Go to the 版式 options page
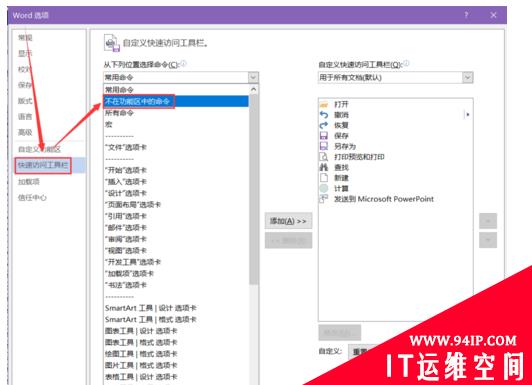 (25, 101)
